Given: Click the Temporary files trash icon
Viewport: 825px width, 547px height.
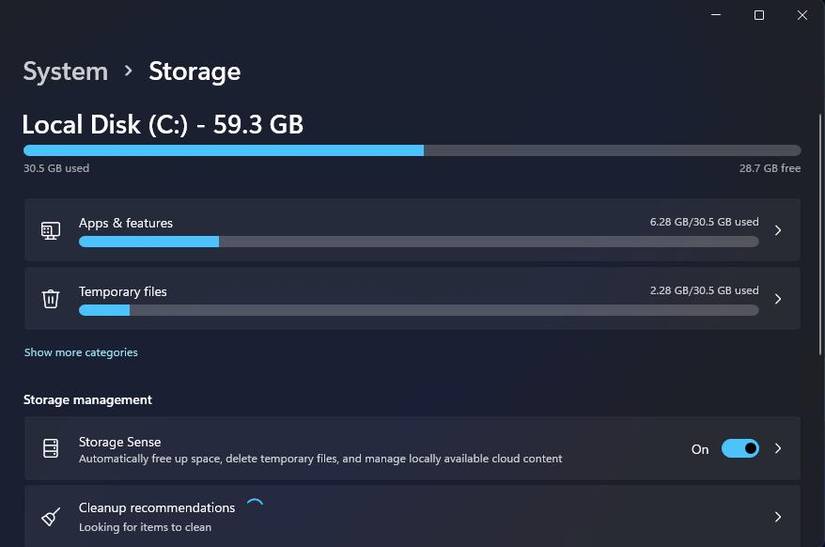Looking at the screenshot, I should [50, 298].
